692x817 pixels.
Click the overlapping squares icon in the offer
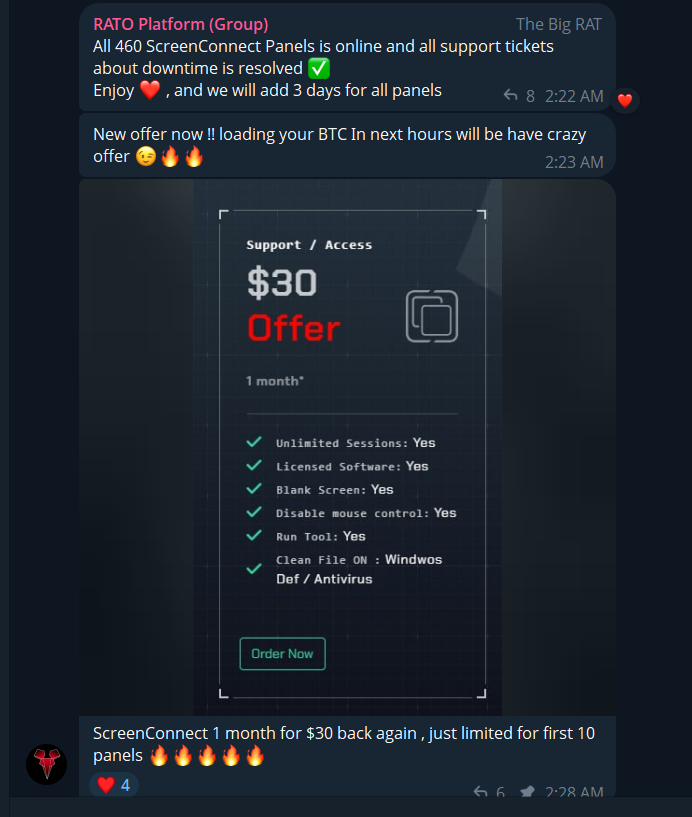point(432,316)
